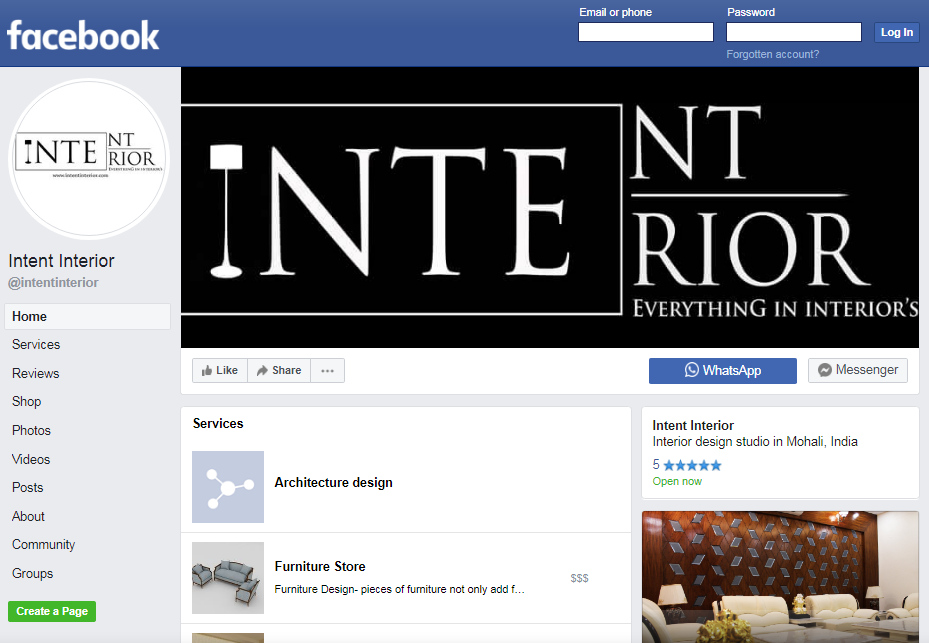This screenshot has height=643, width=929.
Task: Contact via the WhatsApp button
Action: point(723,370)
